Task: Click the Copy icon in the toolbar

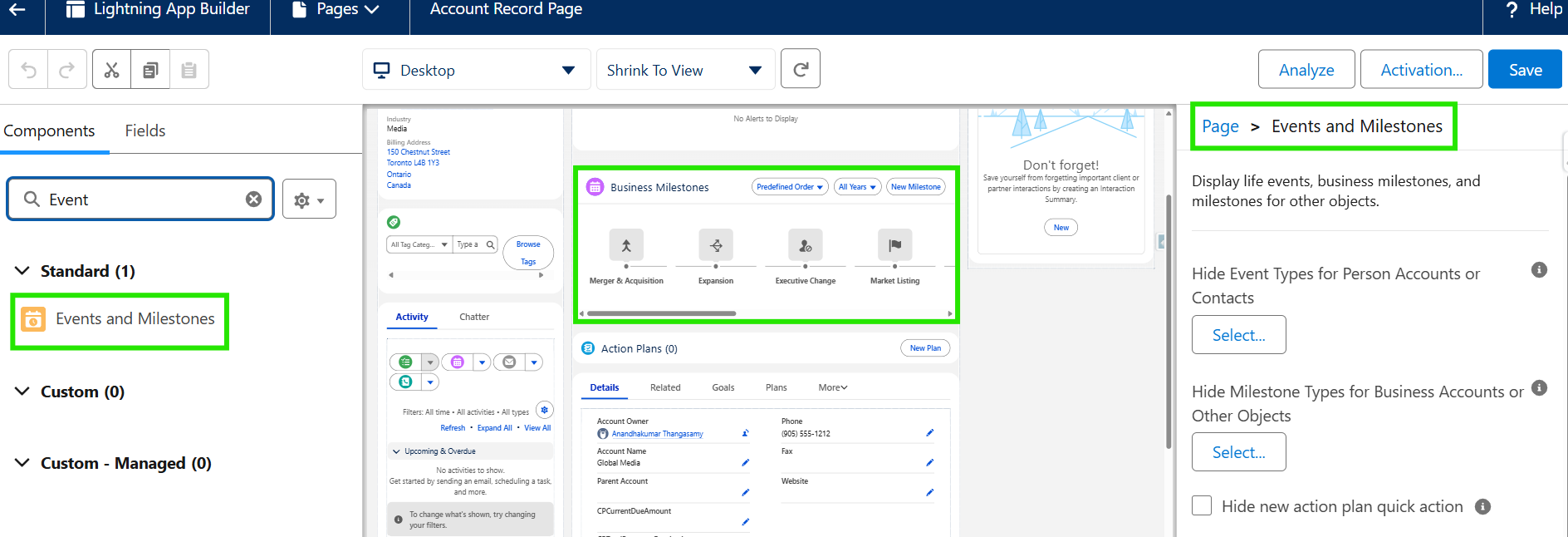Action: (x=150, y=70)
